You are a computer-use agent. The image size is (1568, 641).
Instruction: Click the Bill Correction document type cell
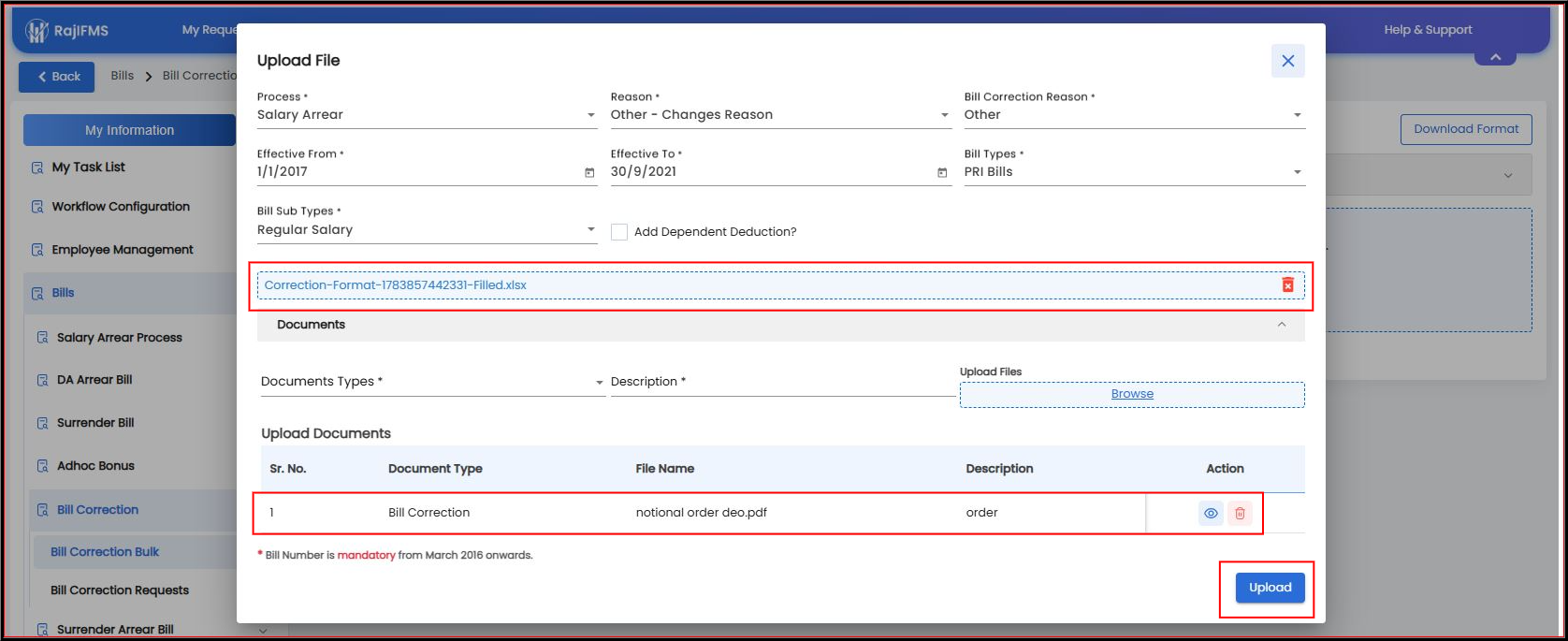tap(428, 513)
